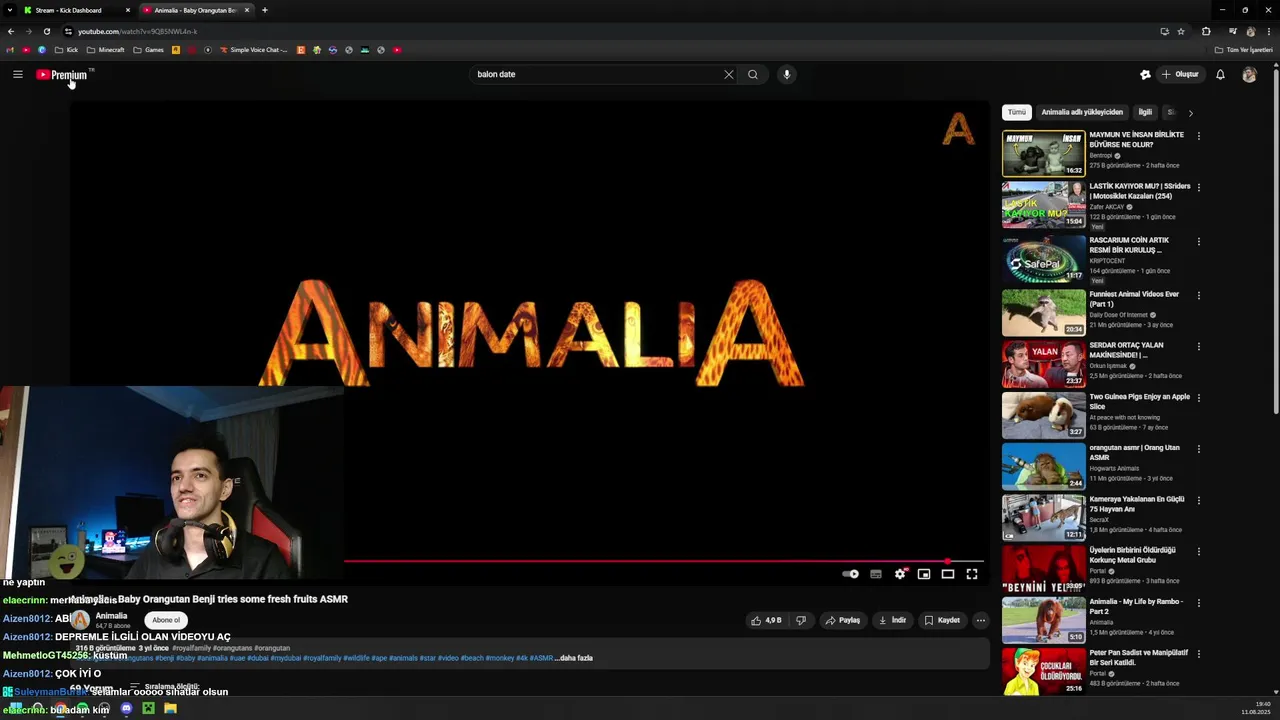Open Simple Voice Chat bookmark

pyautogui.click(x=254, y=50)
